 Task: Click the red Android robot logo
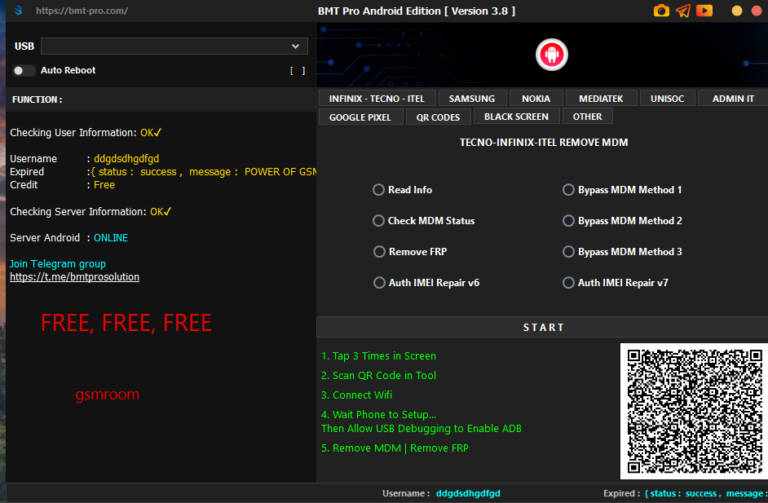(x=552, y=54)
